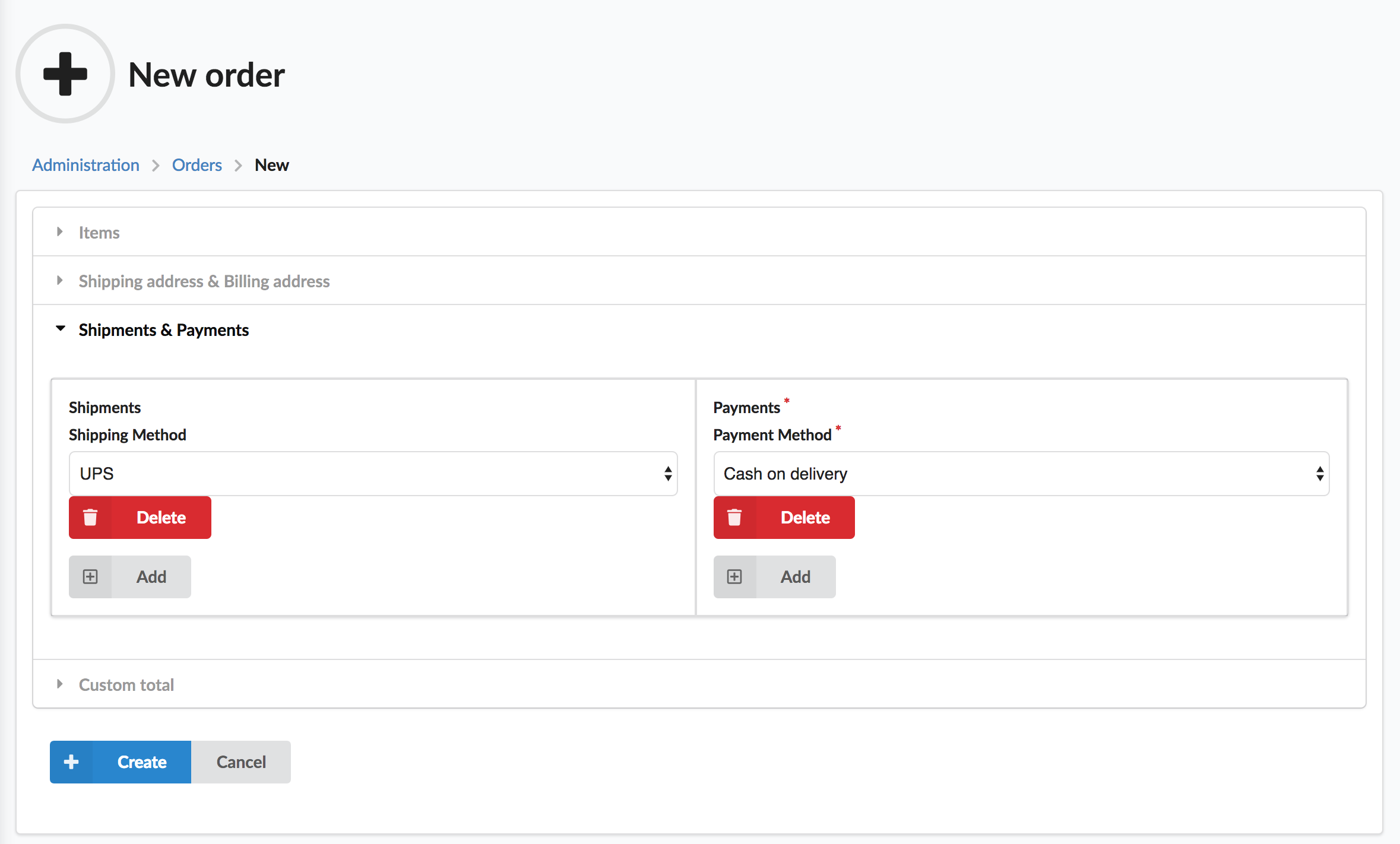Screen dimensions: 1400x844
Task: Expand Shipping address & Billing address
Action: (x=204, y=281)
